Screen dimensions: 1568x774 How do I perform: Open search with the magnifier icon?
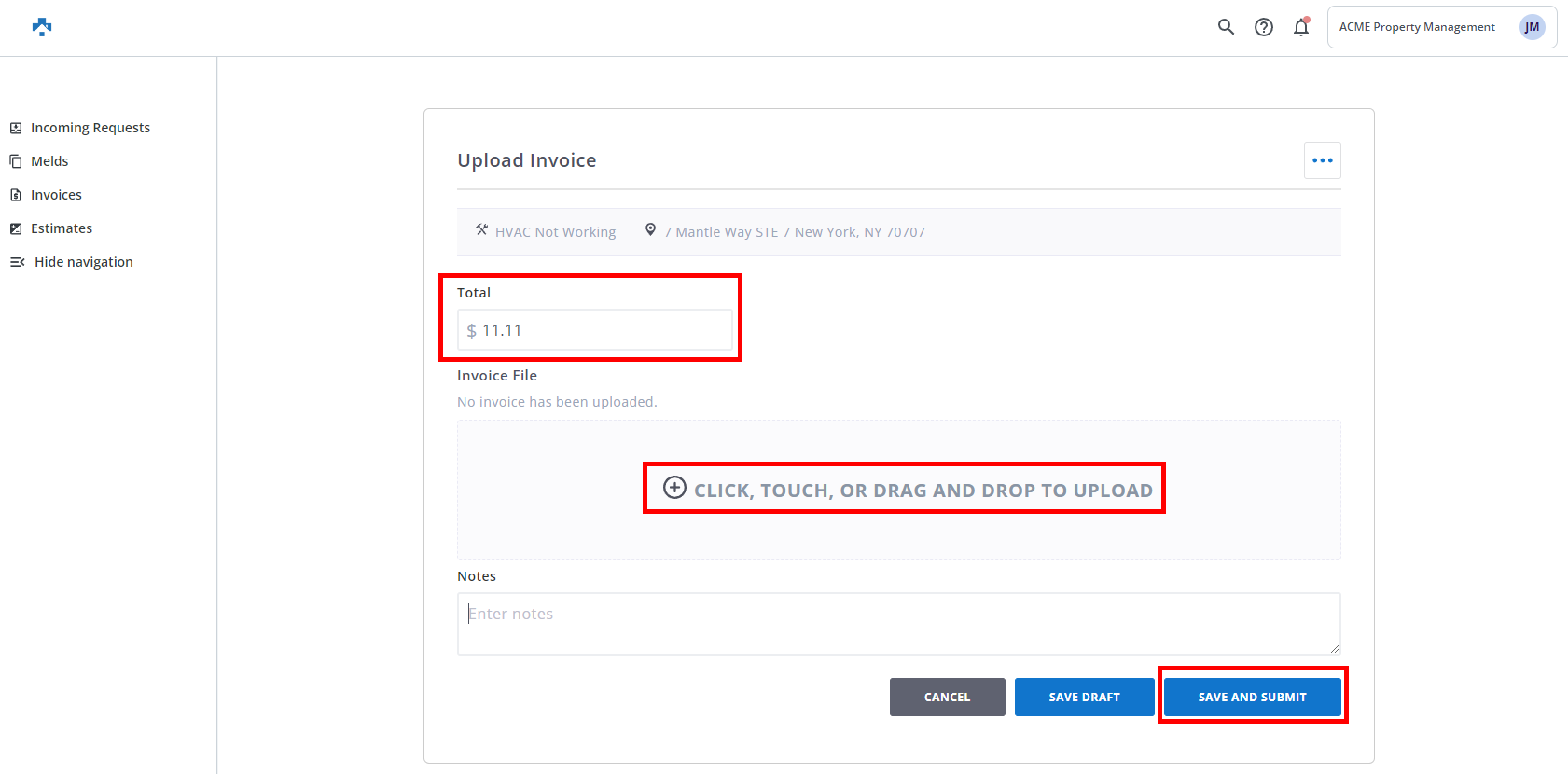(x=1226, y=27)
